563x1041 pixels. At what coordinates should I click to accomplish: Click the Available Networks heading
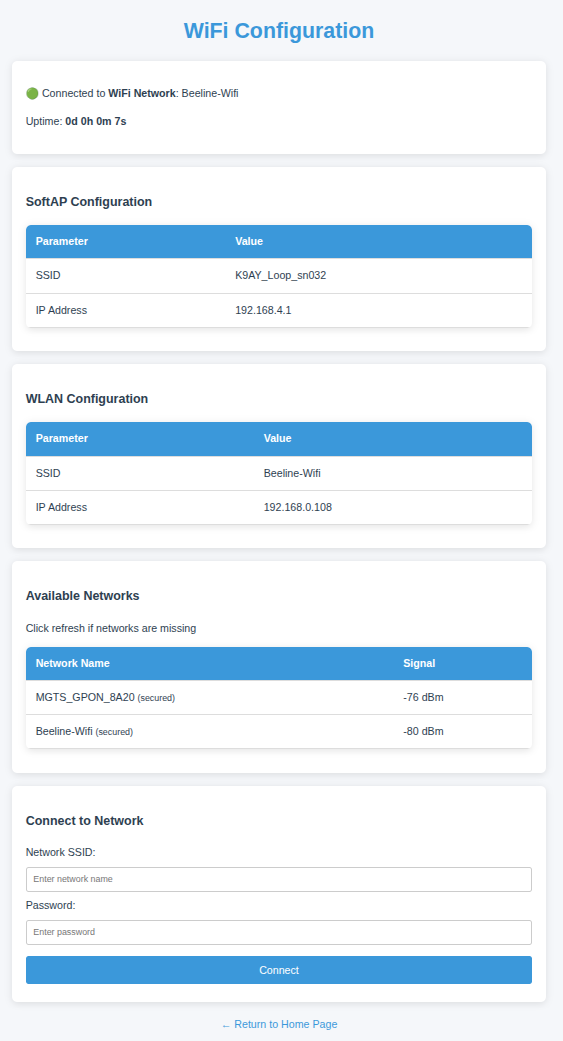pyautogui.click(x=82, y=596)
